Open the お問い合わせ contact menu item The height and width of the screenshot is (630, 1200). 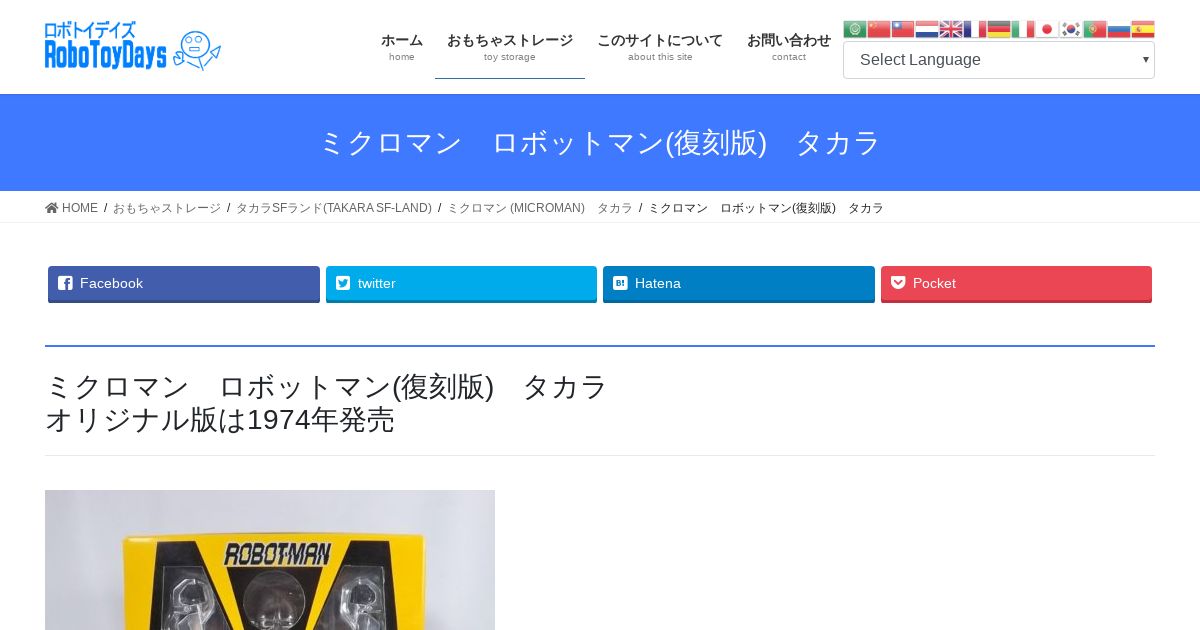click(789, 47)
